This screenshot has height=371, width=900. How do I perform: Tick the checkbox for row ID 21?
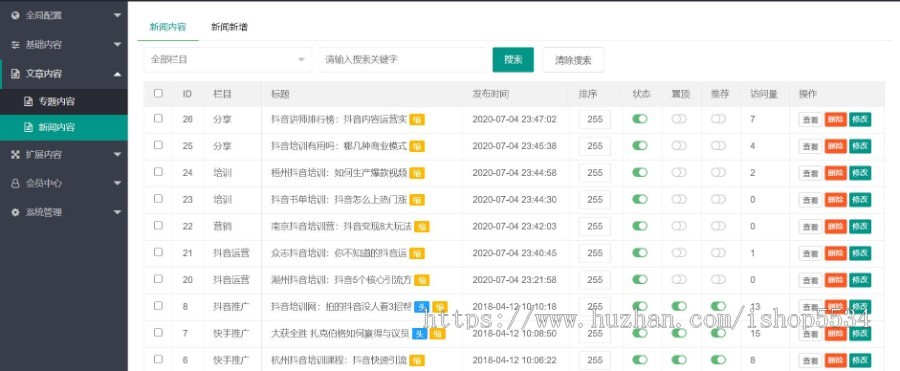(x=158, y=252)
